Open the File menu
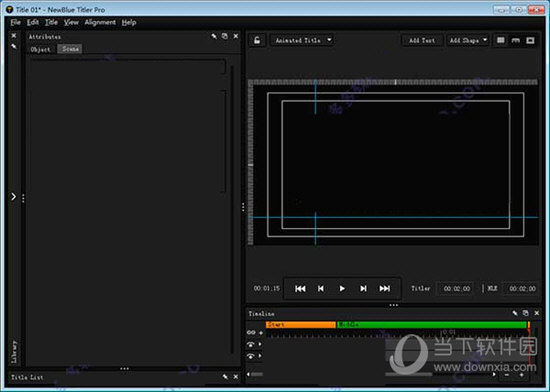The height and width of the screenshot is (392, 550). pyautogui.click(x=15, y=22)
